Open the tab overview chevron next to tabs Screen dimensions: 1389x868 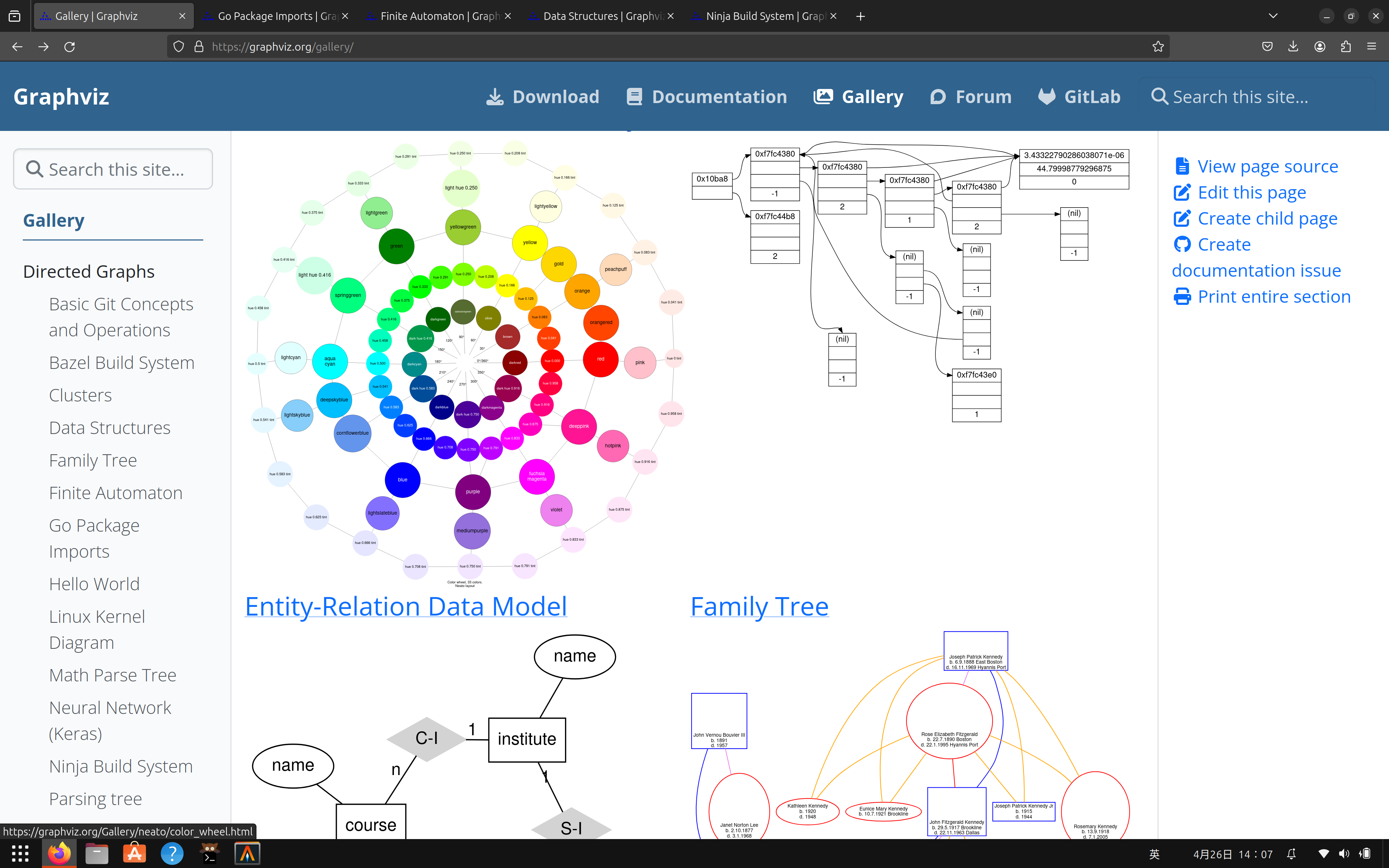pyautogui.click(x=1273, y=16)
